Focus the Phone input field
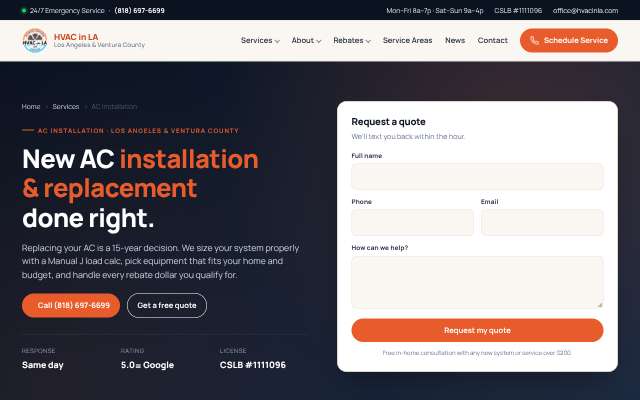Image resolution: width=640 pixels, height=400 pixels. click(413, 222)
